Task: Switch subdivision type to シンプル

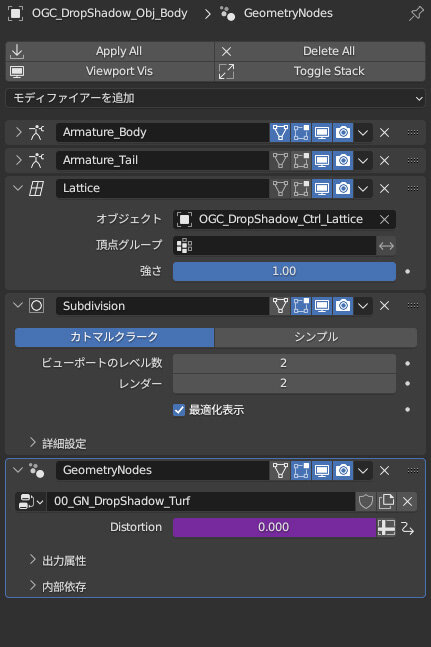Action: pyautogui.click(x=316, y=337)
